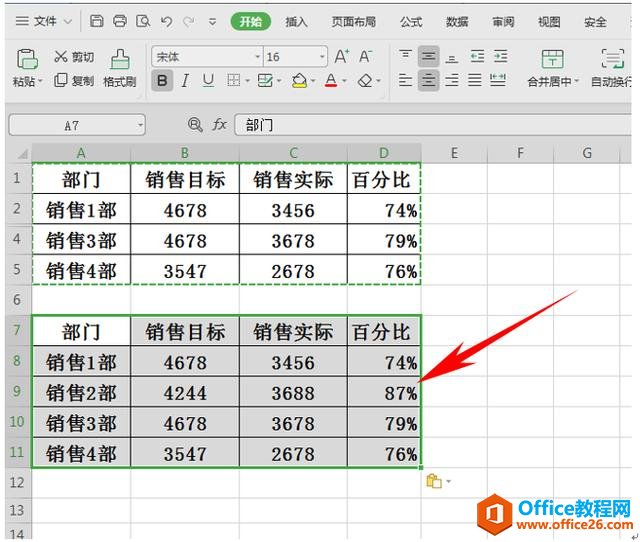The height and width of the screenshot is (542, 640).
Task: Expand the clear eraser dropdown arrow
Action: 378,81
